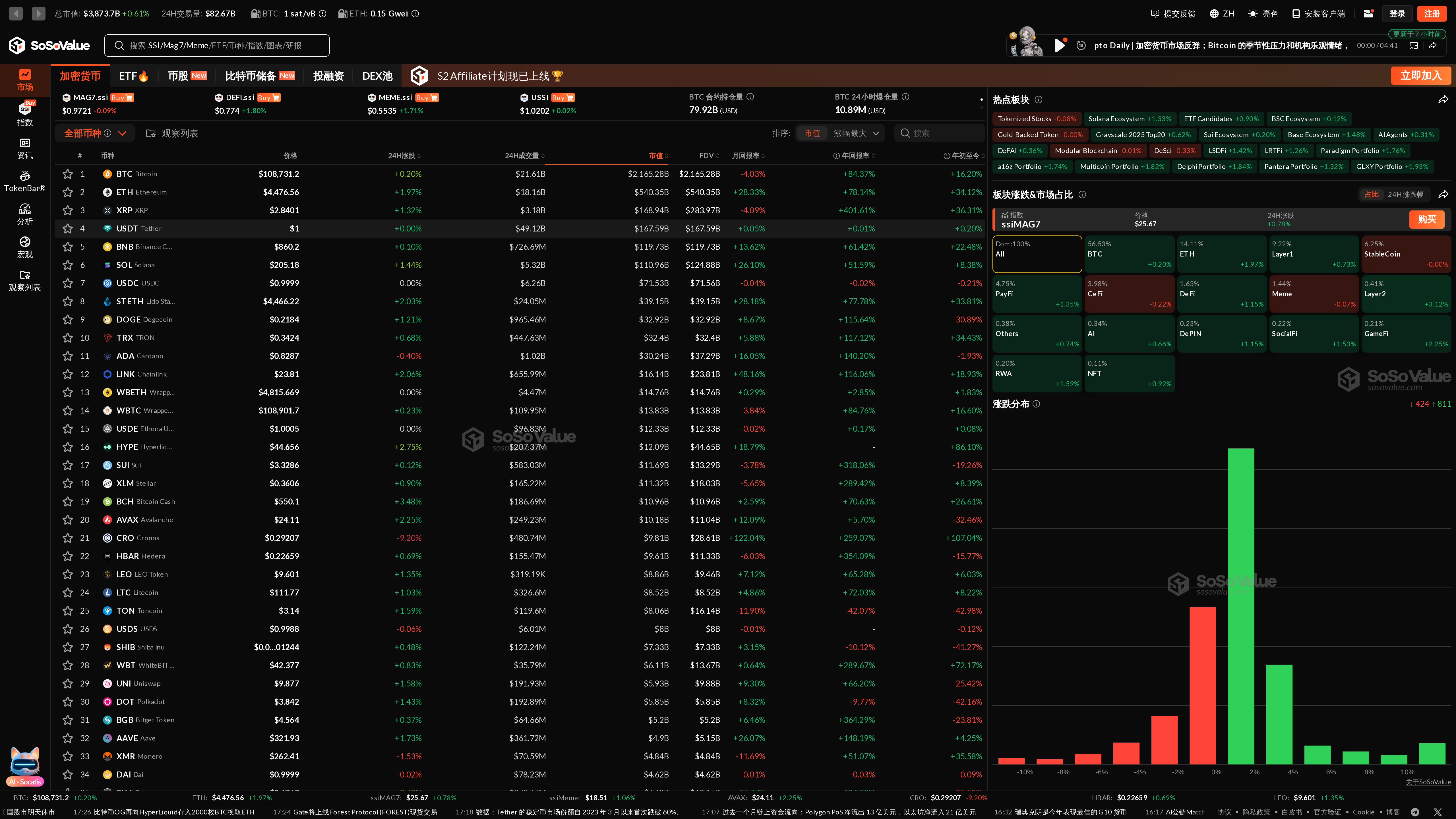Open 提交反馈 feedback
The width and height of the screenshot is (1456, 819).
pos(1173,14)
